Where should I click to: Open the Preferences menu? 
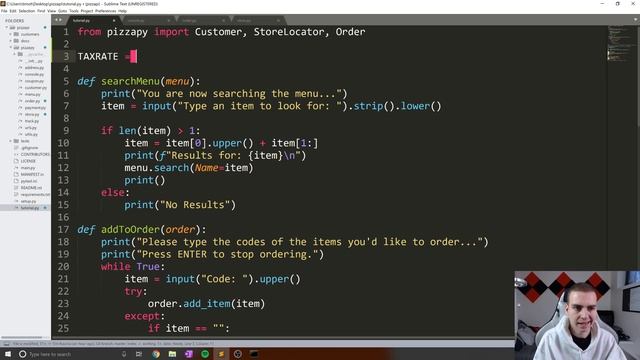tap(105, 11)
